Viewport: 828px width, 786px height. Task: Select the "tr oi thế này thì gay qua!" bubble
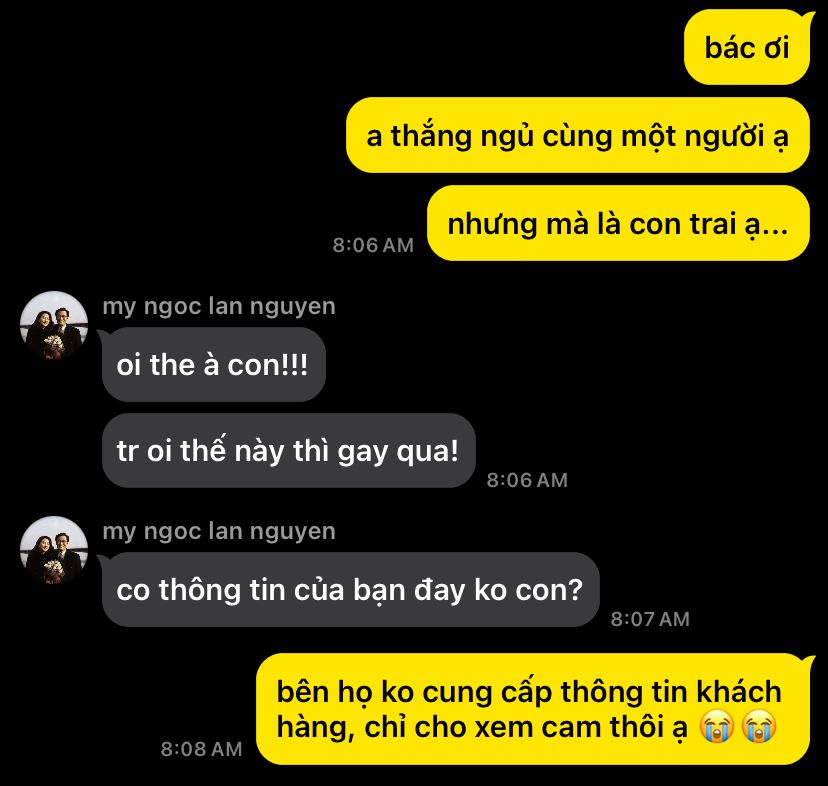pos(288,451)
